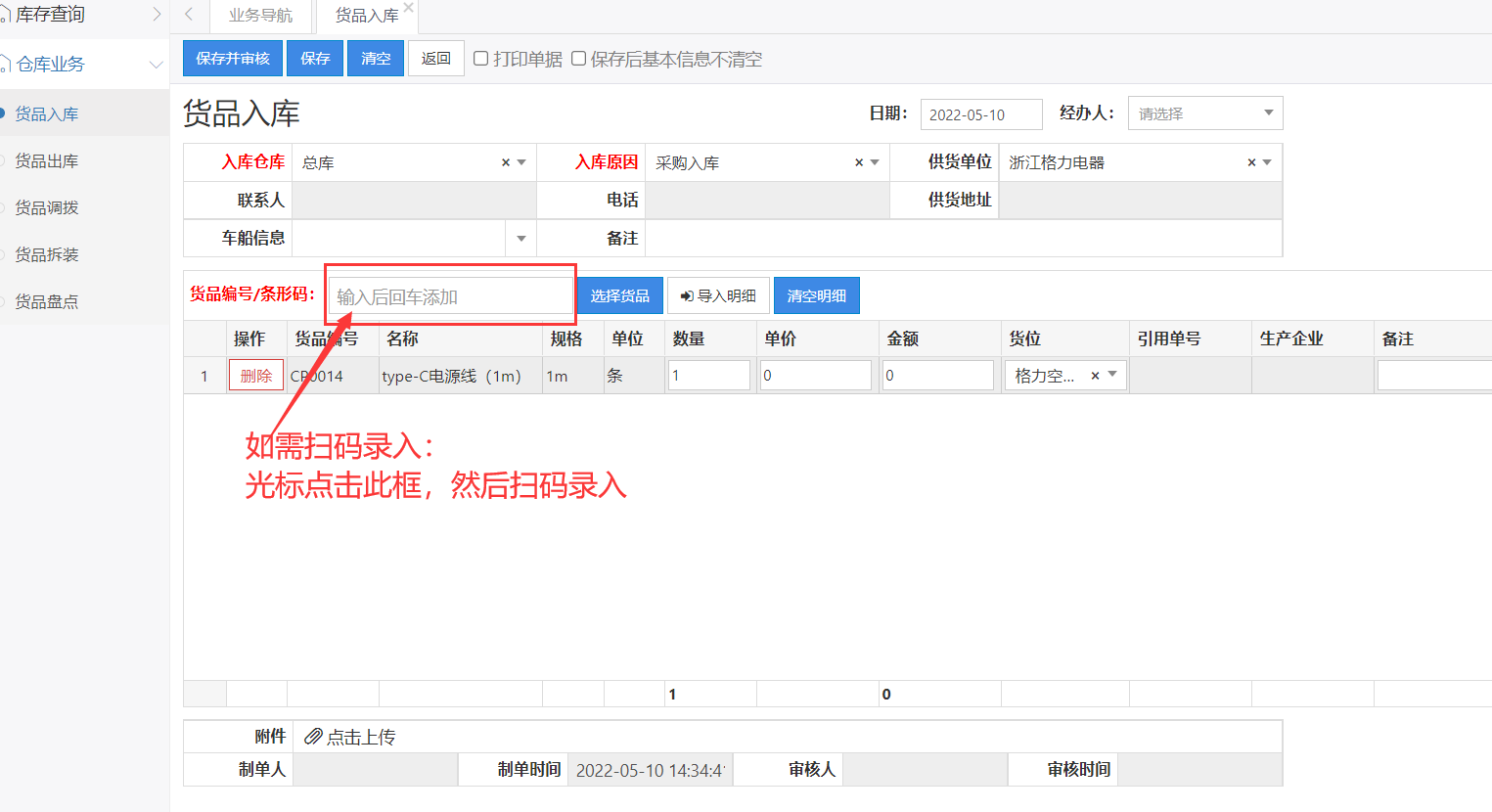This screenshot has height=812, width=1492.
Task: Click the 金额 input in row 1
Action: tap(938, 376)
